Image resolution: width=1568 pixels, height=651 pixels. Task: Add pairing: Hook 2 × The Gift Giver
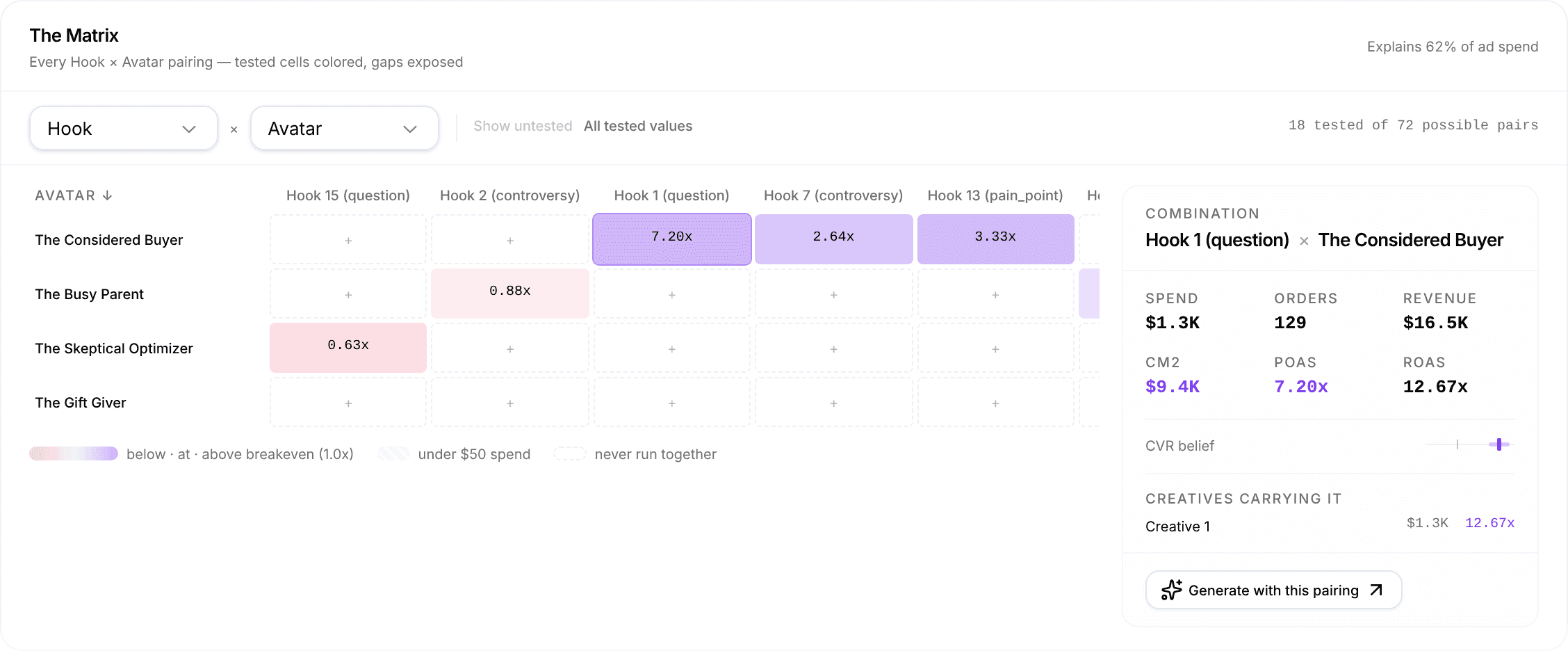510,403
